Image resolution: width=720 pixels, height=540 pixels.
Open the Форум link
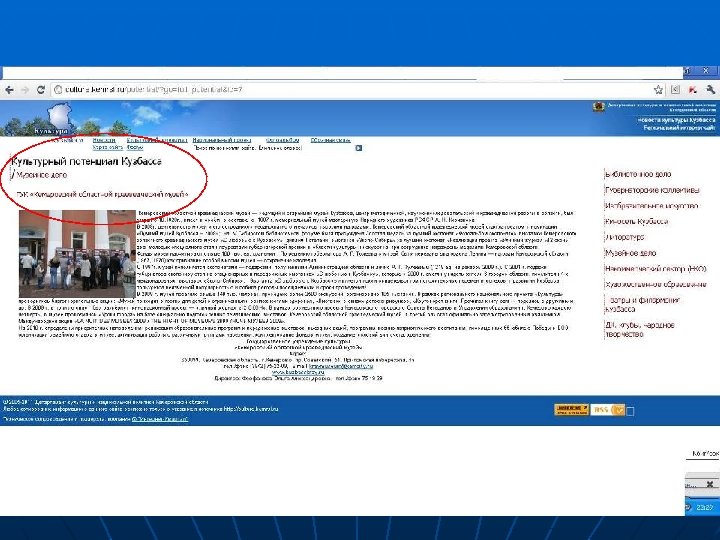(135, 147)
